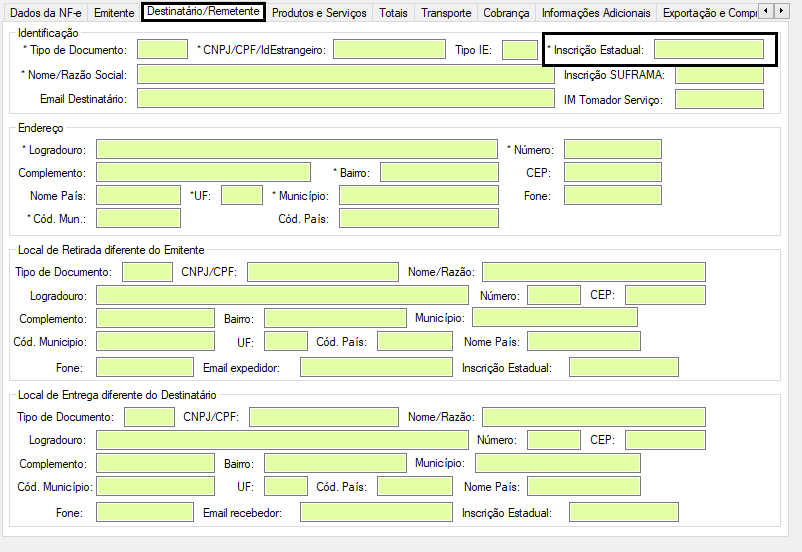The width and height of the screenshot is (802, 552).
Task: Select the Destinatário/Remetente tab
Action: pyautogui.click(x=203, y=11)
